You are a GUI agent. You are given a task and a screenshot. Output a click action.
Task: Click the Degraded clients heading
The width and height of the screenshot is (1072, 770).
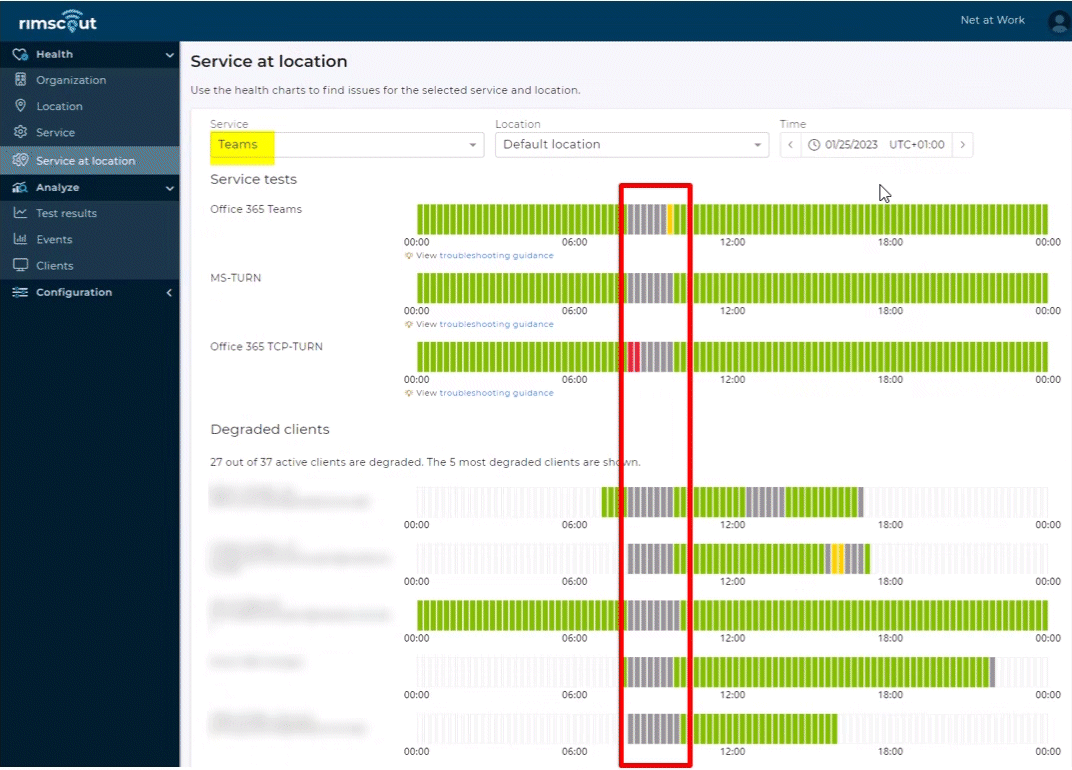coord(269,429)
